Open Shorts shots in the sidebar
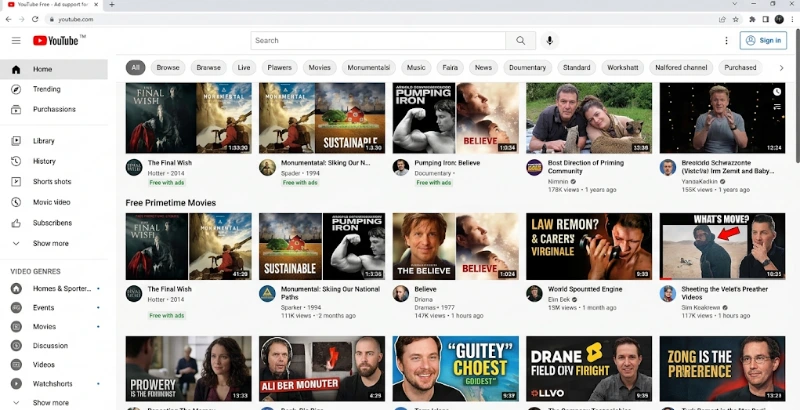This screenshot has height=410, width=800. [54, 182]
